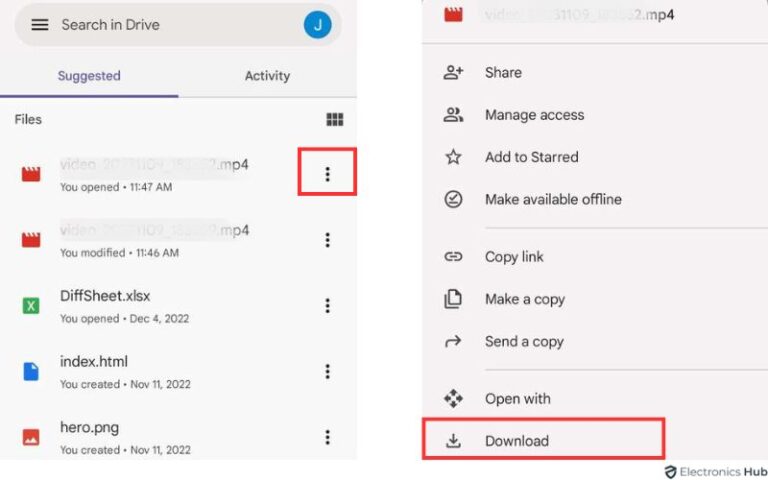Click the offline checkmark circle icon
Image resolution: width=768 pixels, height=480 pixels.
453,199
